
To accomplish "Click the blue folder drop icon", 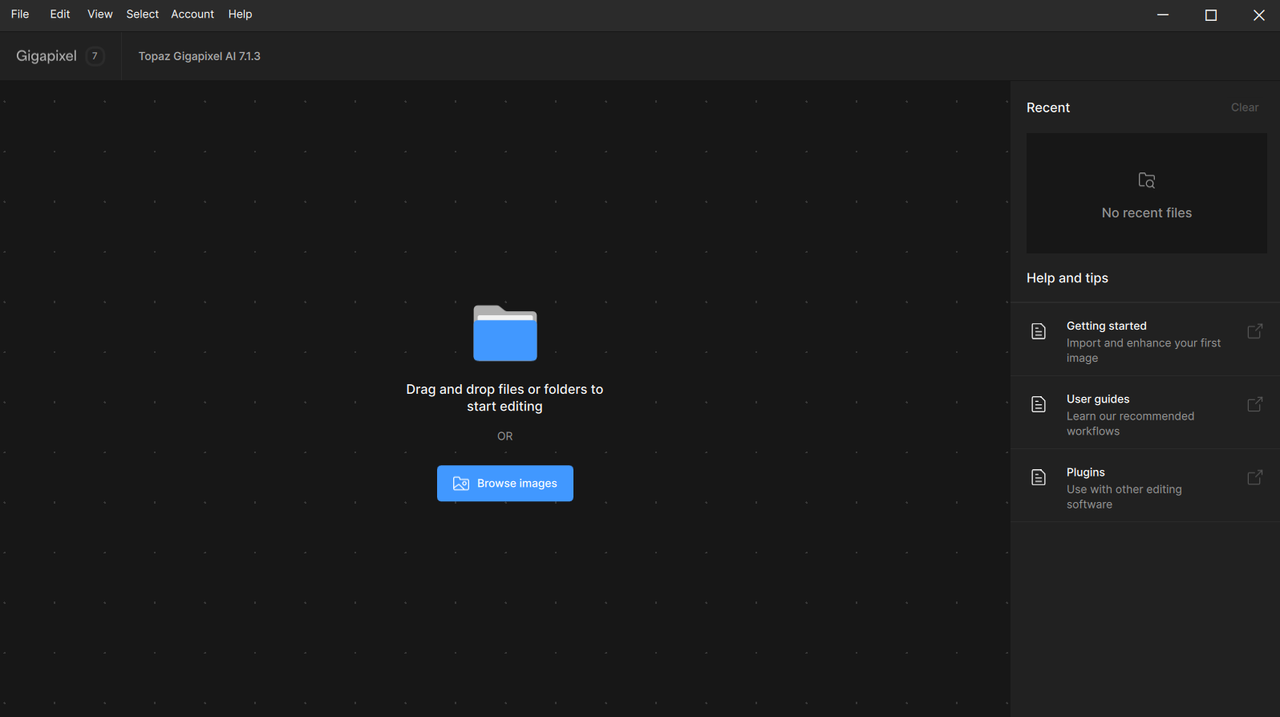I will coord(505,333).
